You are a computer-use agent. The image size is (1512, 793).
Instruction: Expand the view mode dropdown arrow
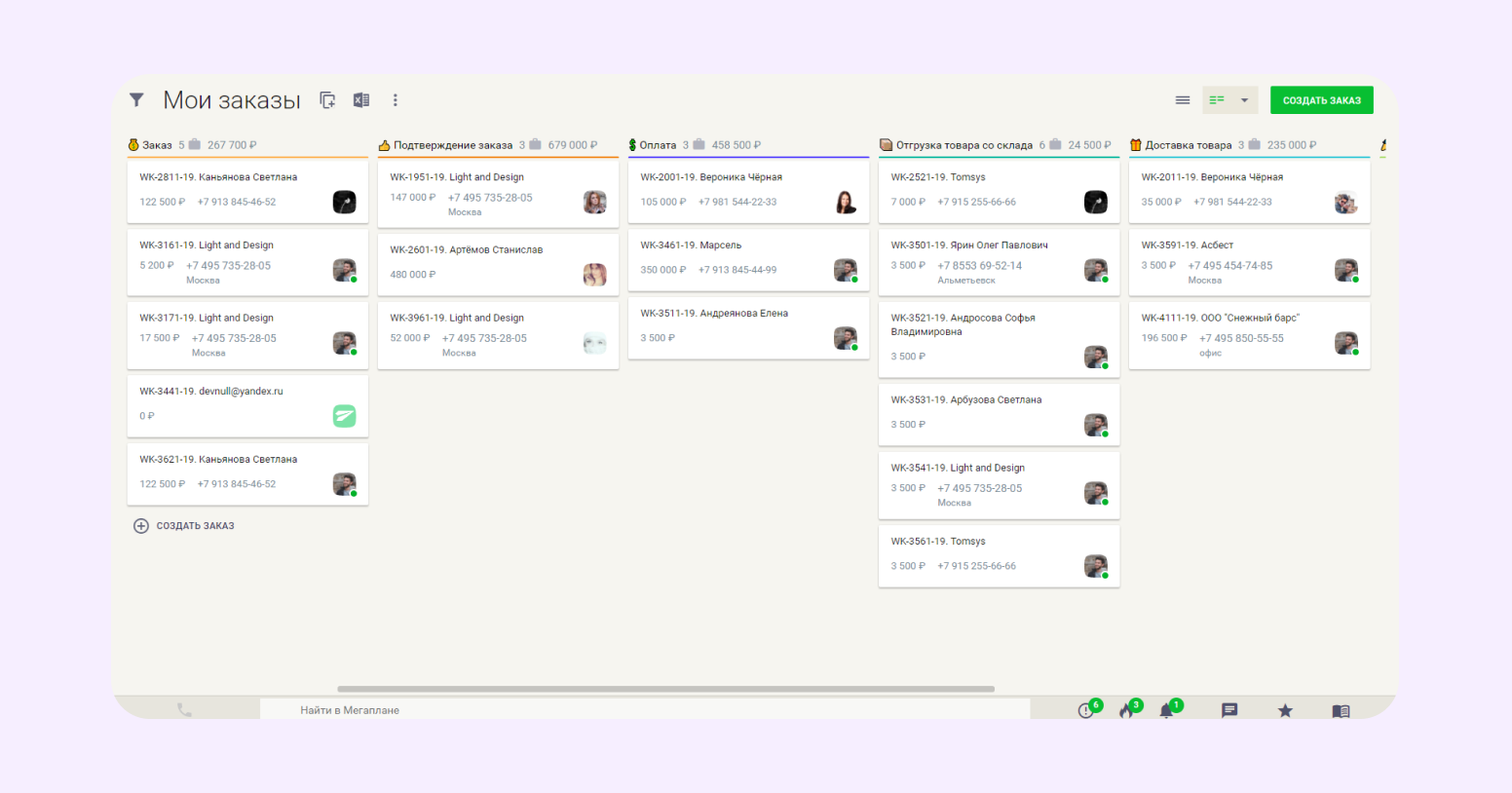pos(1244,100)
